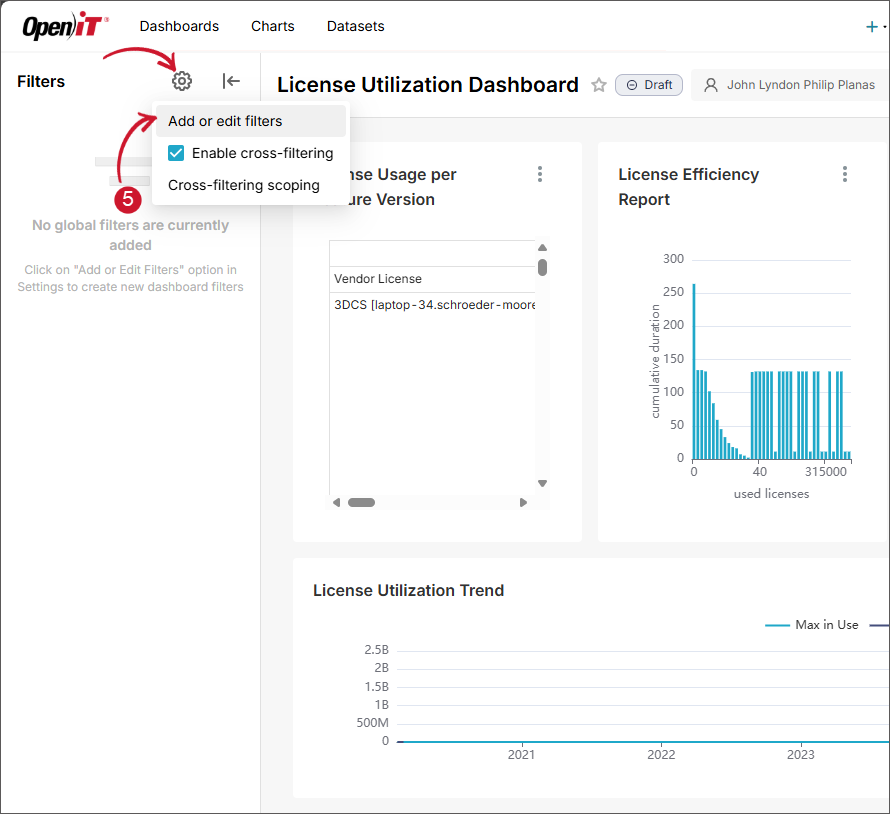The height and width of the screenshot is (814, 890).
Task: Click the used licenses axis label
Action: tap(771, 494)
